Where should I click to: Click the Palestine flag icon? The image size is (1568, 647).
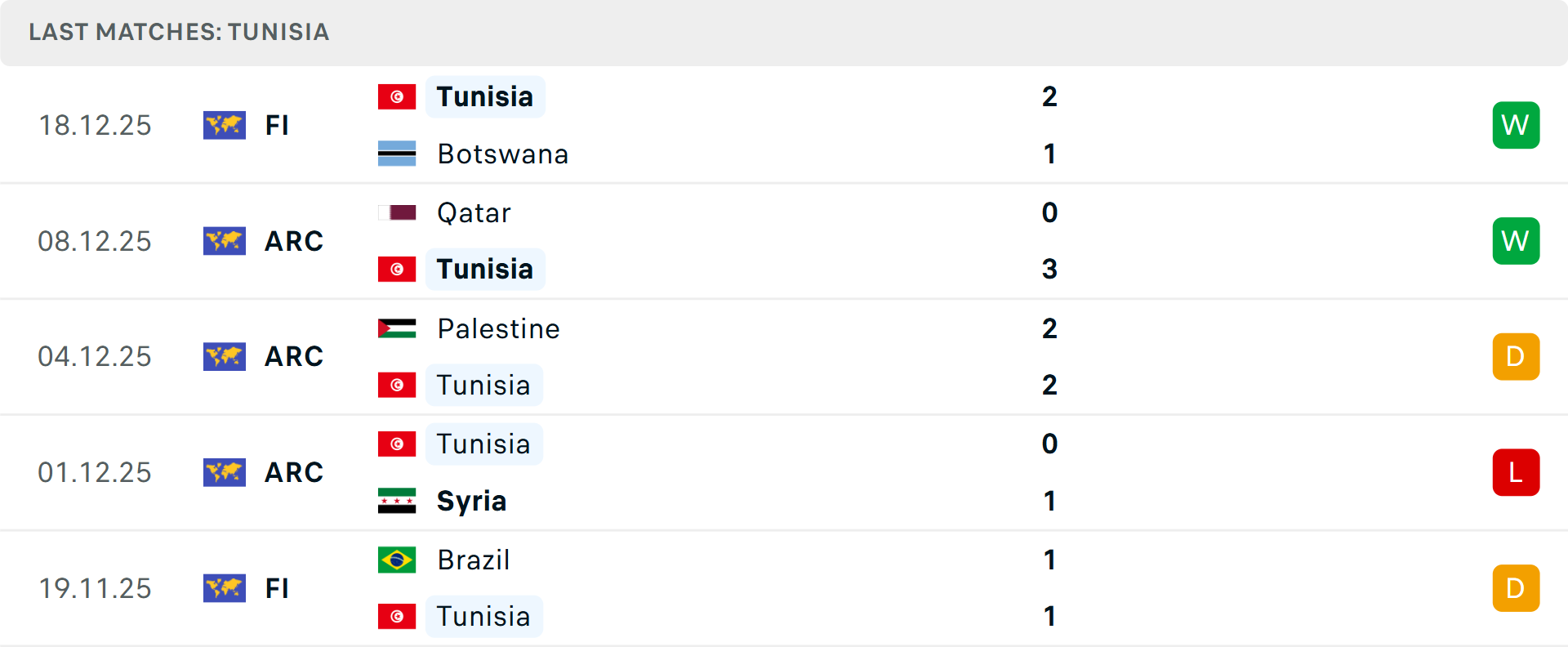click(397, 328)
